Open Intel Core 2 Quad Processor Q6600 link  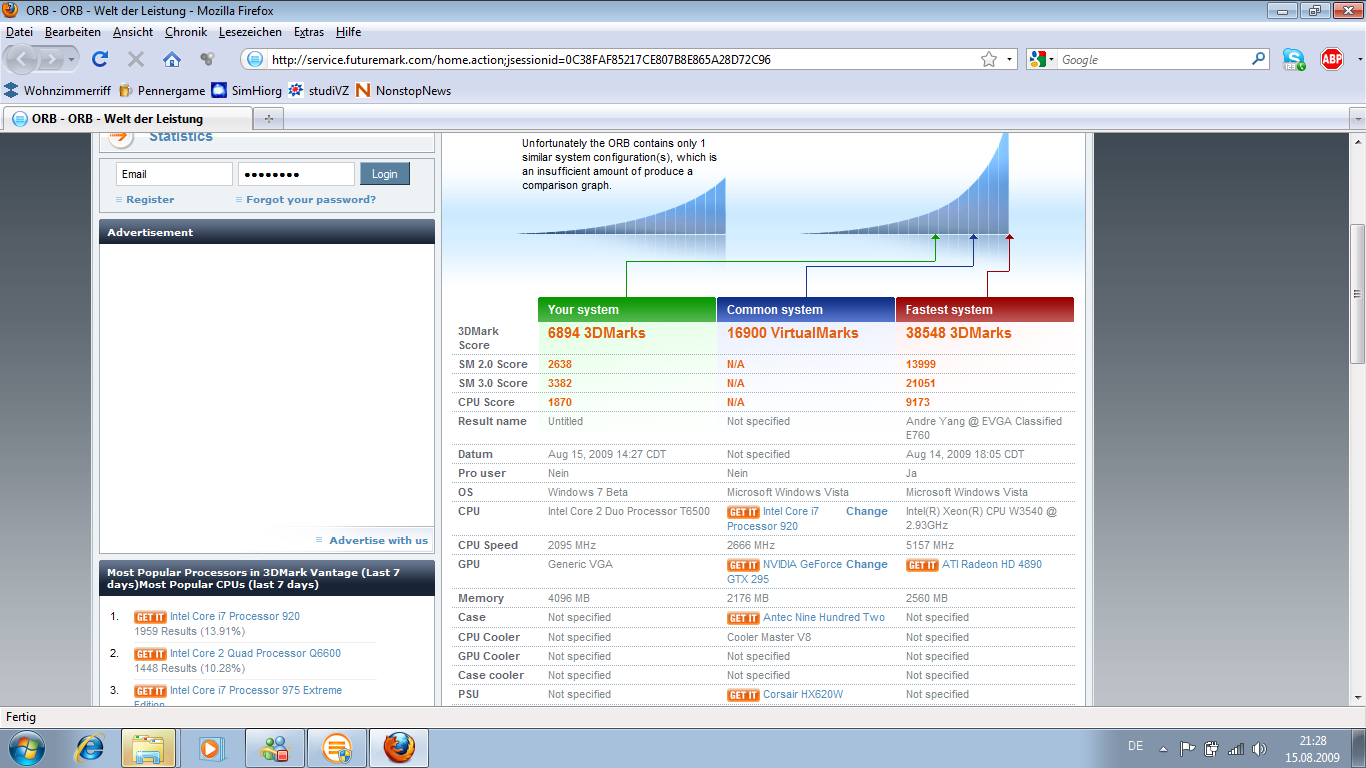(x=255, y=654)
